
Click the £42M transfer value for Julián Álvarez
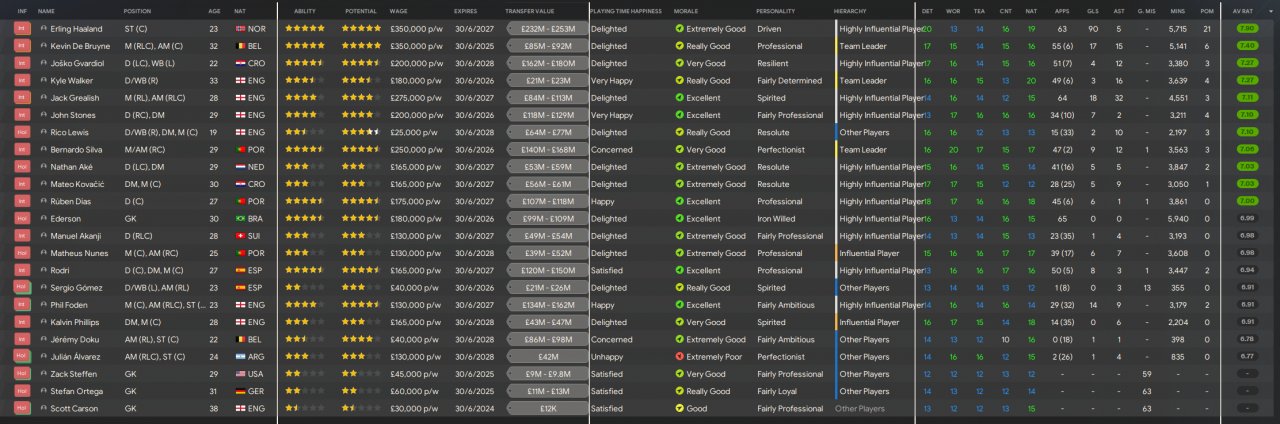[548, 357]
